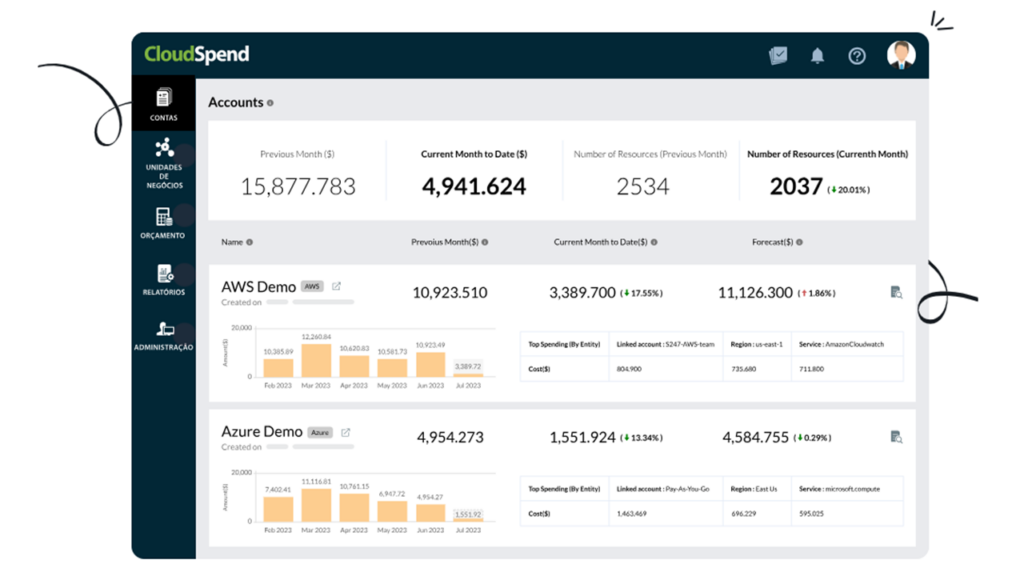
Task: Select Azure Demo previous month 4,954.273
Action: [x=450, y=438]
